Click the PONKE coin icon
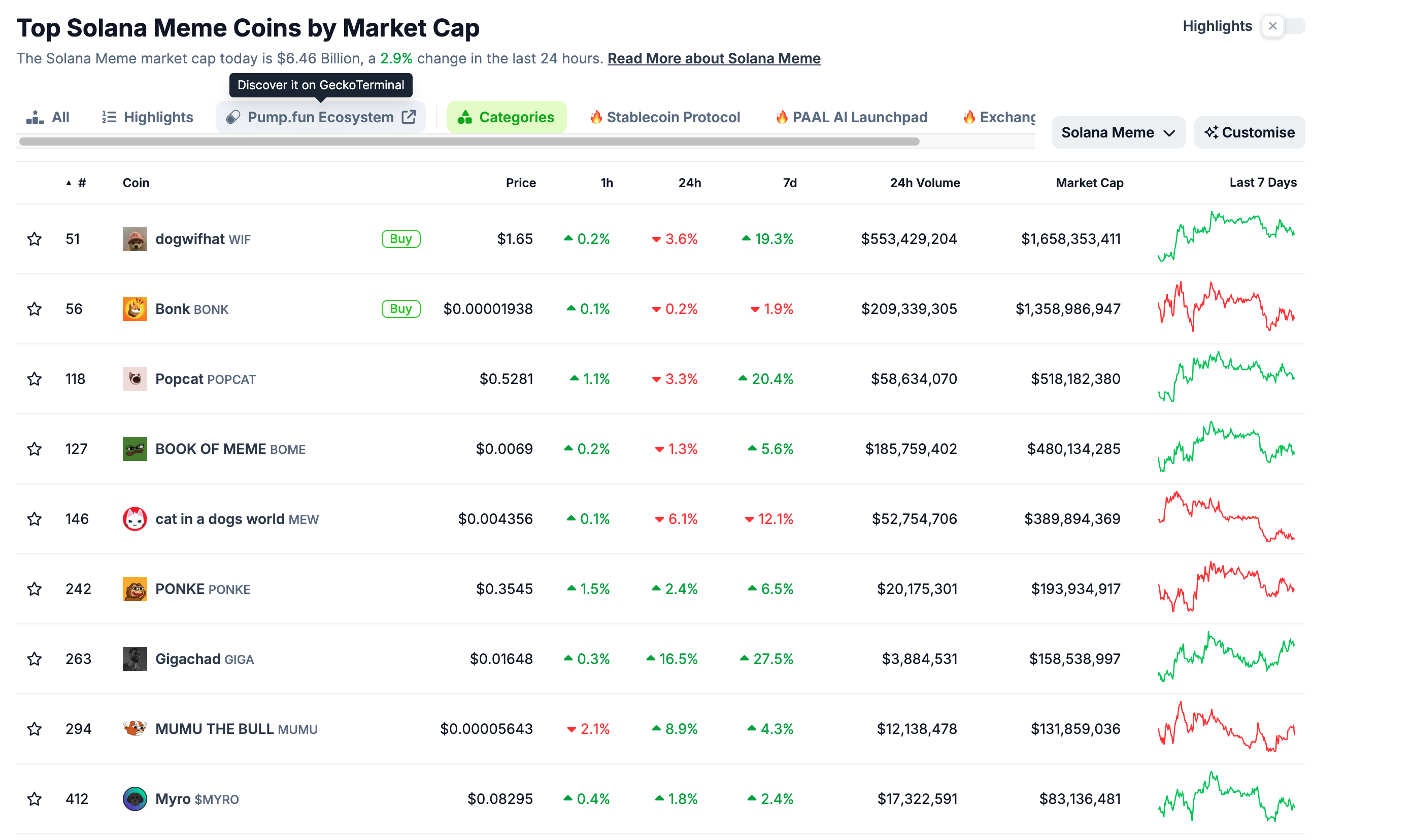Screen dimensions: 1413x840 click(135, 589)
